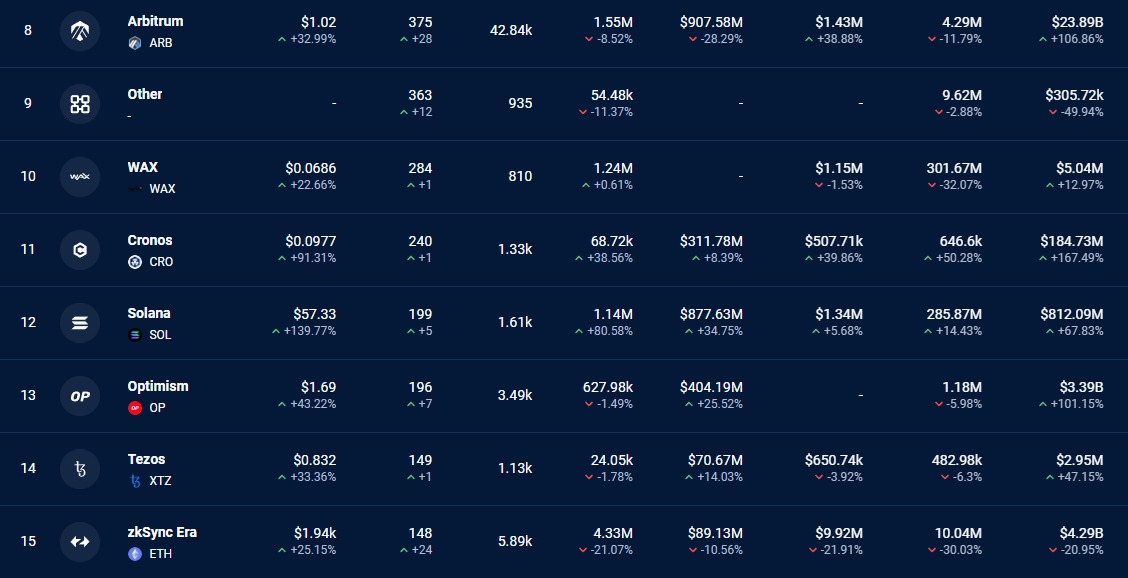
Task: Click the Optimism value $3.39B
Action: (x=1081, y=387)
